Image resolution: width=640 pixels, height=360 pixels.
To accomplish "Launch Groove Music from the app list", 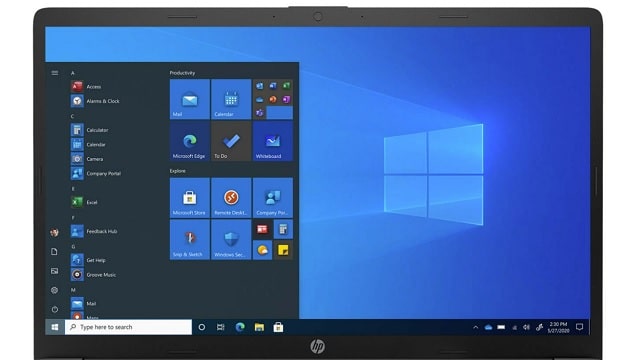I will (x=94, y=275).
